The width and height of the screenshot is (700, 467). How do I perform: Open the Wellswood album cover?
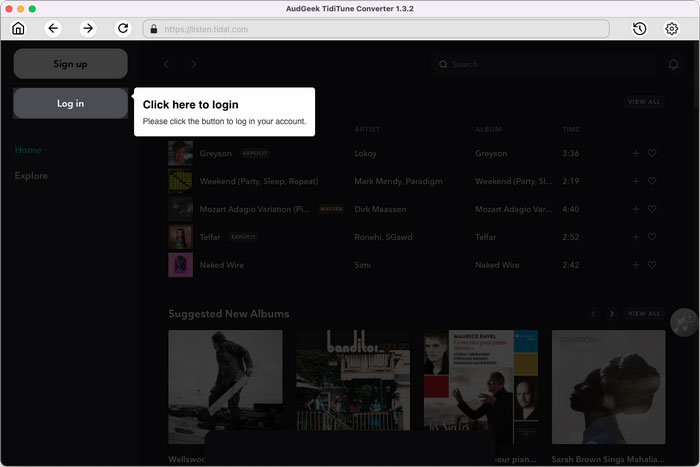coord(225,387)
